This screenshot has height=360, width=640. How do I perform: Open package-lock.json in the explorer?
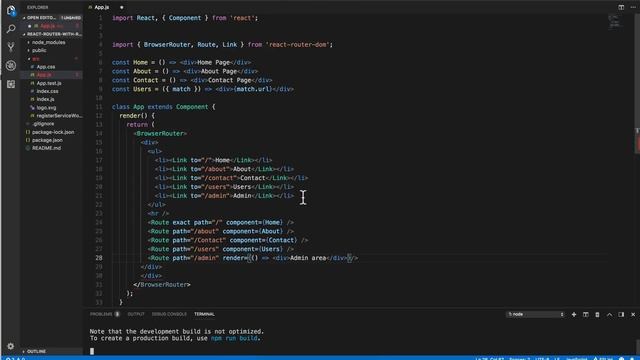tap(53, 132)
